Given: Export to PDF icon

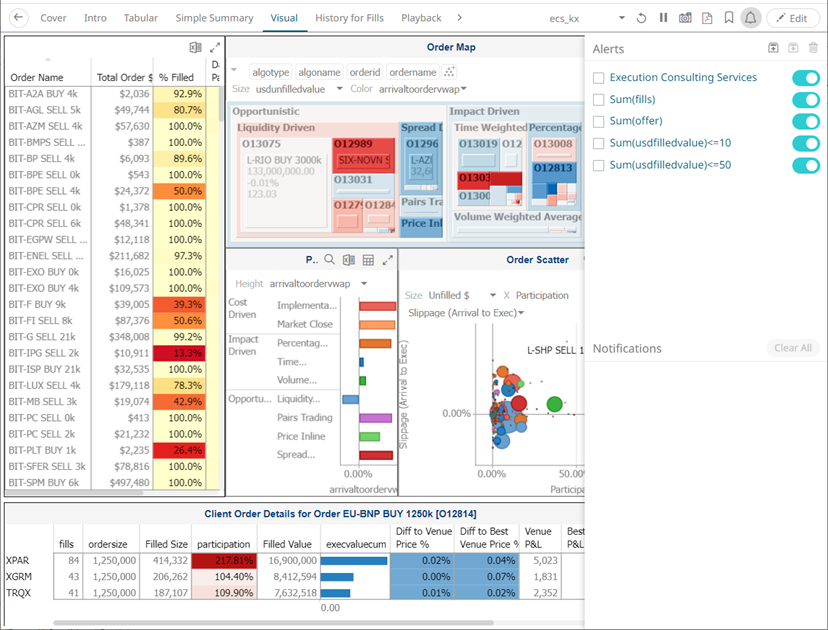Looking at the screenshot, I should tap(707, 18).
